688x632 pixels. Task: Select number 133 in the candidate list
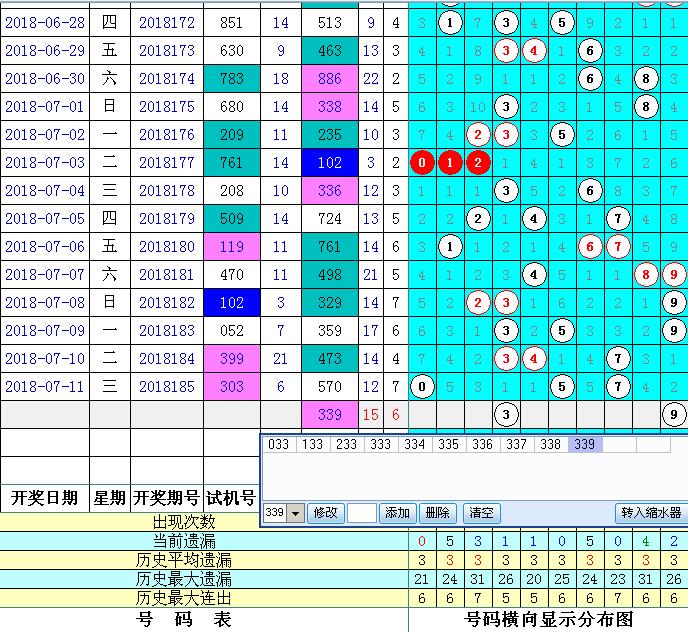click(x=312, y=444)
